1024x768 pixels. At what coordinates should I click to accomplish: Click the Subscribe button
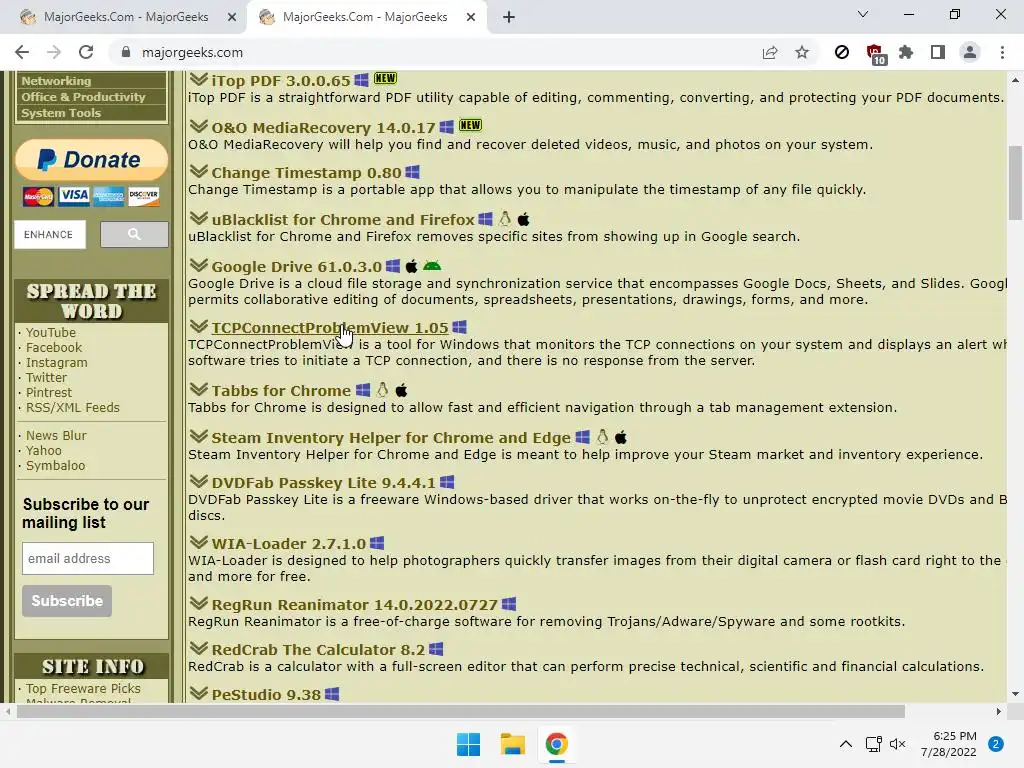tap(67, 601)
